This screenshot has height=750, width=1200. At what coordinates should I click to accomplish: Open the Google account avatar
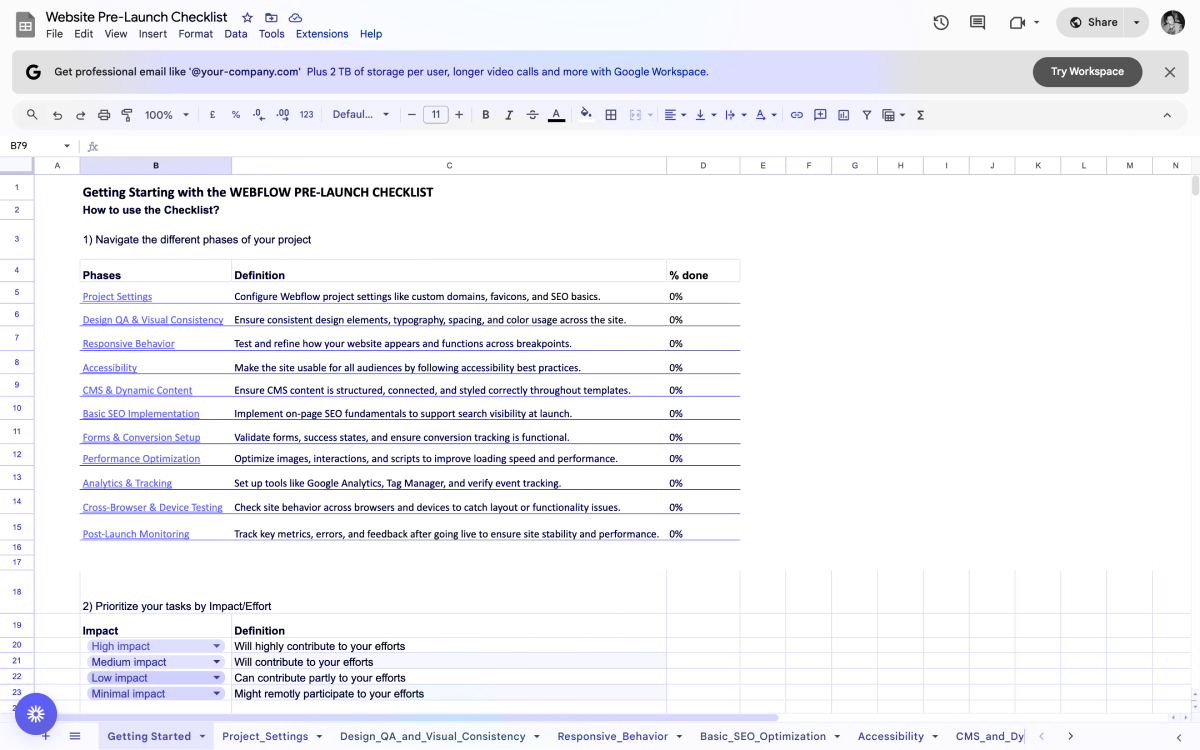click(1173, 22)
